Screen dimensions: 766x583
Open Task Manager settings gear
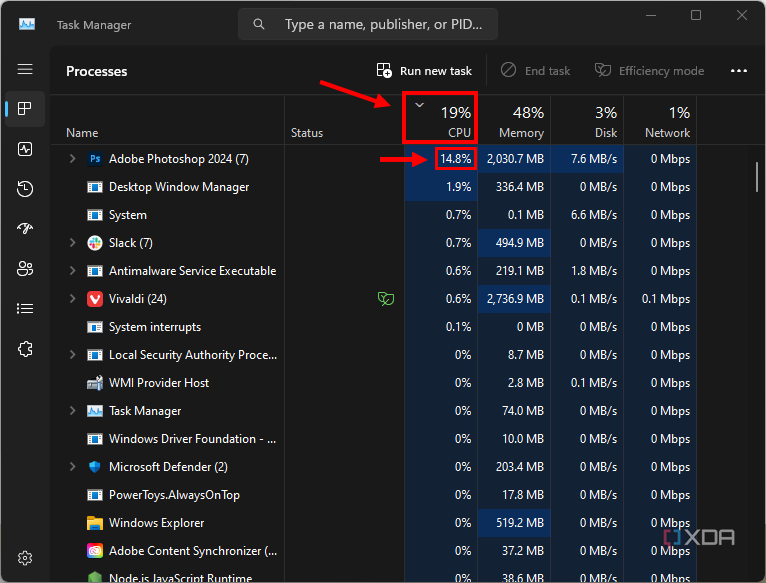[x=25, y=558]
